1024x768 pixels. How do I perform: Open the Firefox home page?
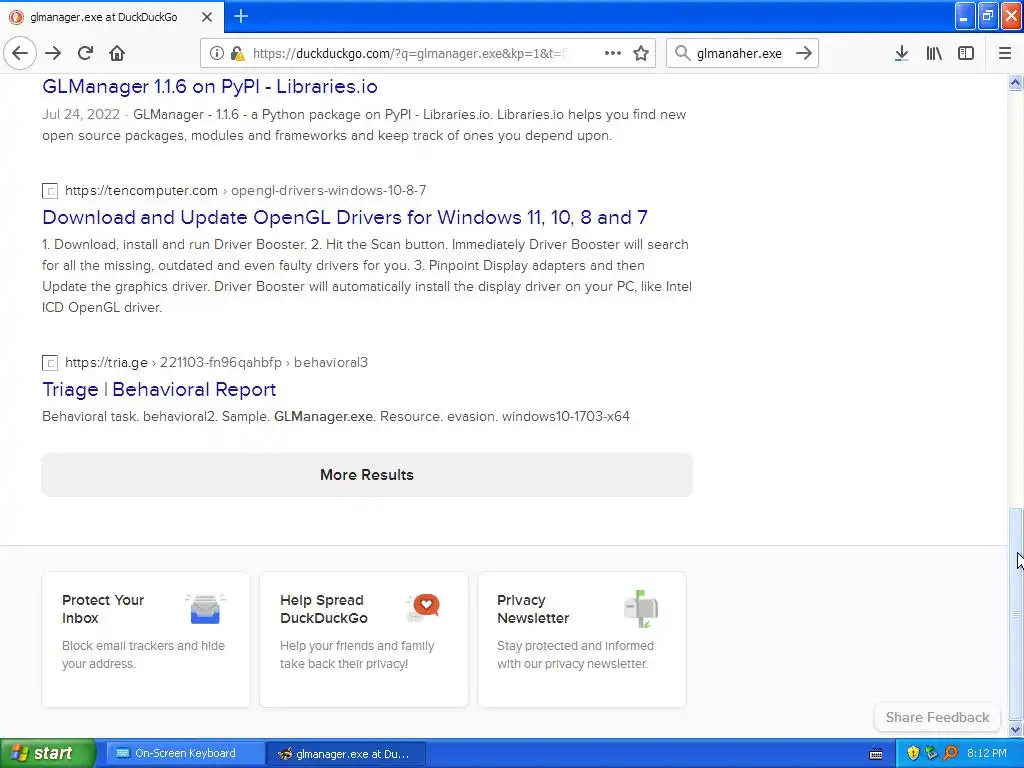click(x=117, y=53)
